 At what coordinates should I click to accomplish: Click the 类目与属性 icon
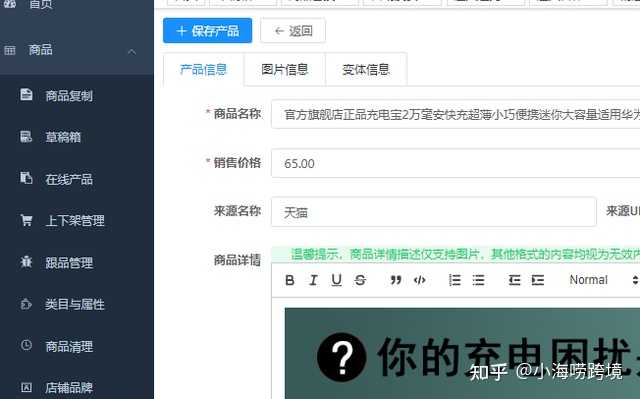pos(26,304)
